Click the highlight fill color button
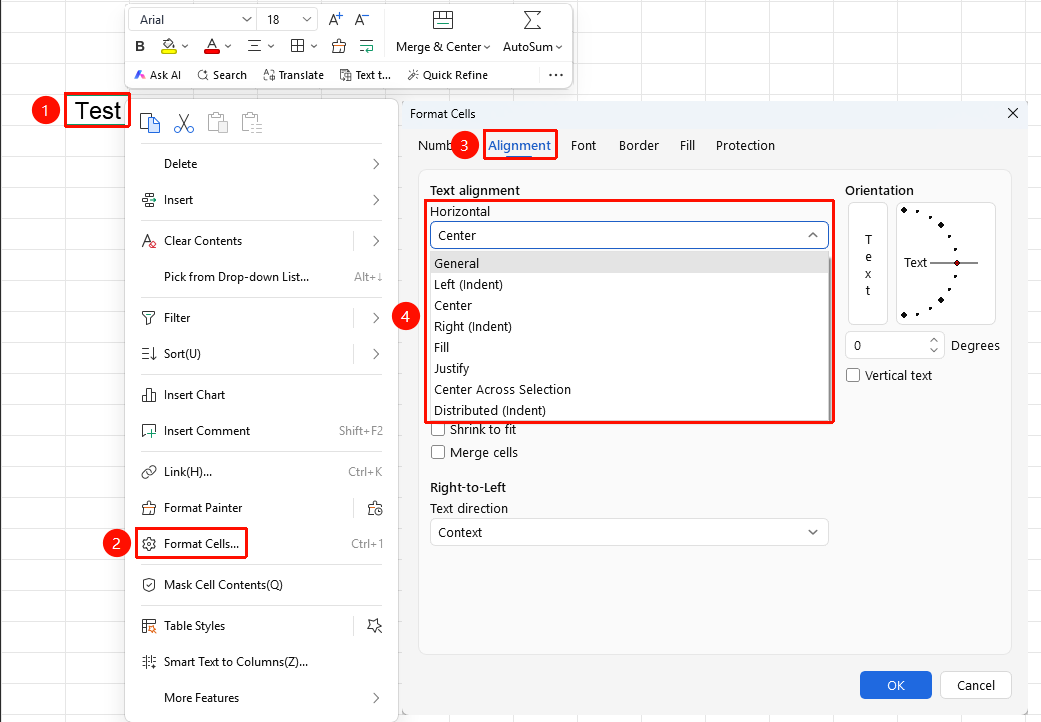The width and height of the screenshot is (1041, 722). coord(169,46)
